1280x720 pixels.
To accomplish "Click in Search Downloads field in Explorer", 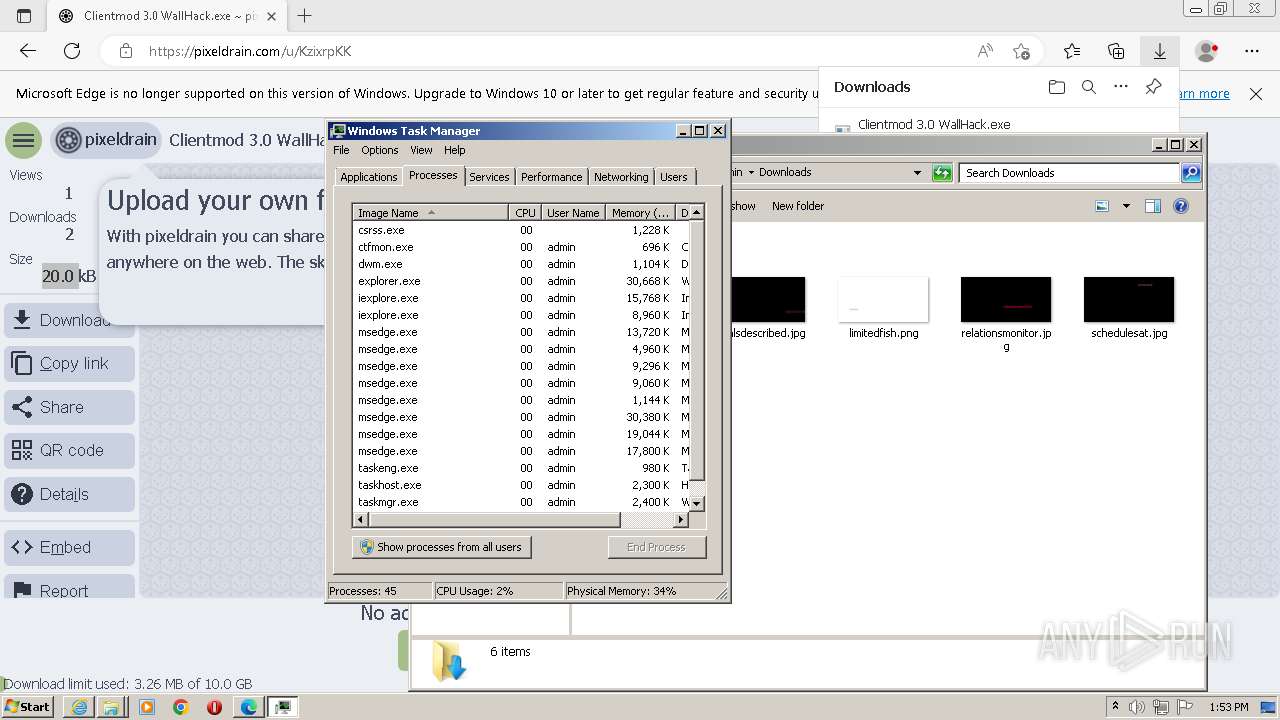I will point(1069,173).
